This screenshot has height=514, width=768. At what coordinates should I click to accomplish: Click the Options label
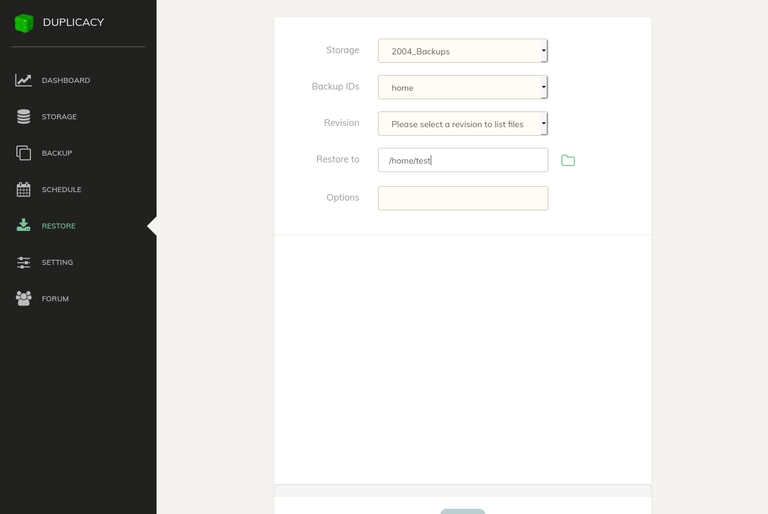click(x=343, y=197)
